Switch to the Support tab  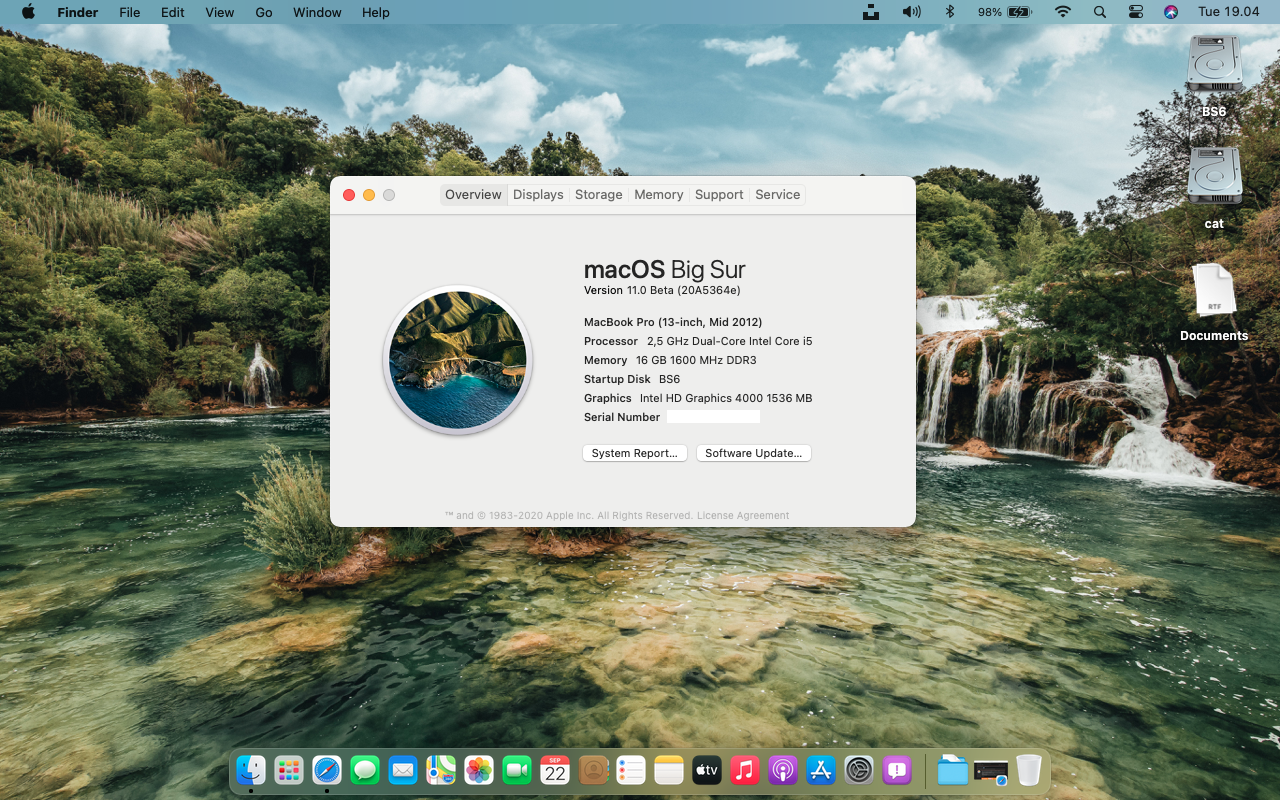tap(719, 195)
